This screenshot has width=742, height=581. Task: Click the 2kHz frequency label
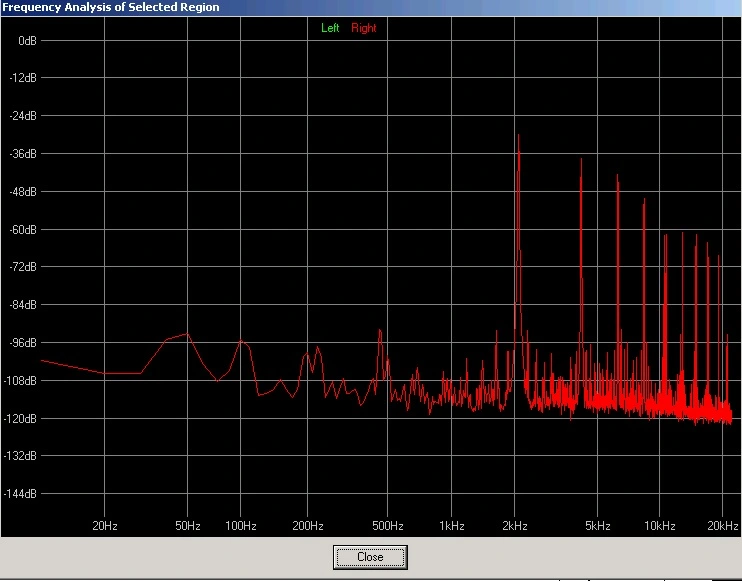click(515, 526)
